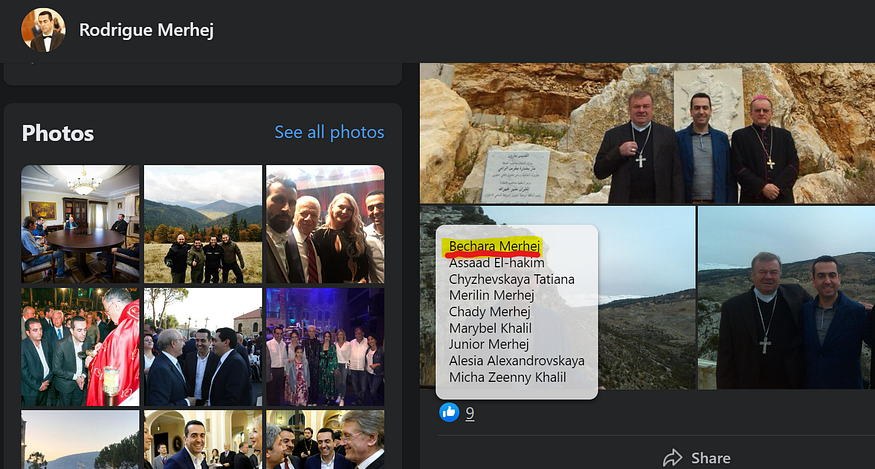This screenshot has height=469, width=875.
Task: Select Merilin Merhej in likes list
Action: click(x=492, y=295)
